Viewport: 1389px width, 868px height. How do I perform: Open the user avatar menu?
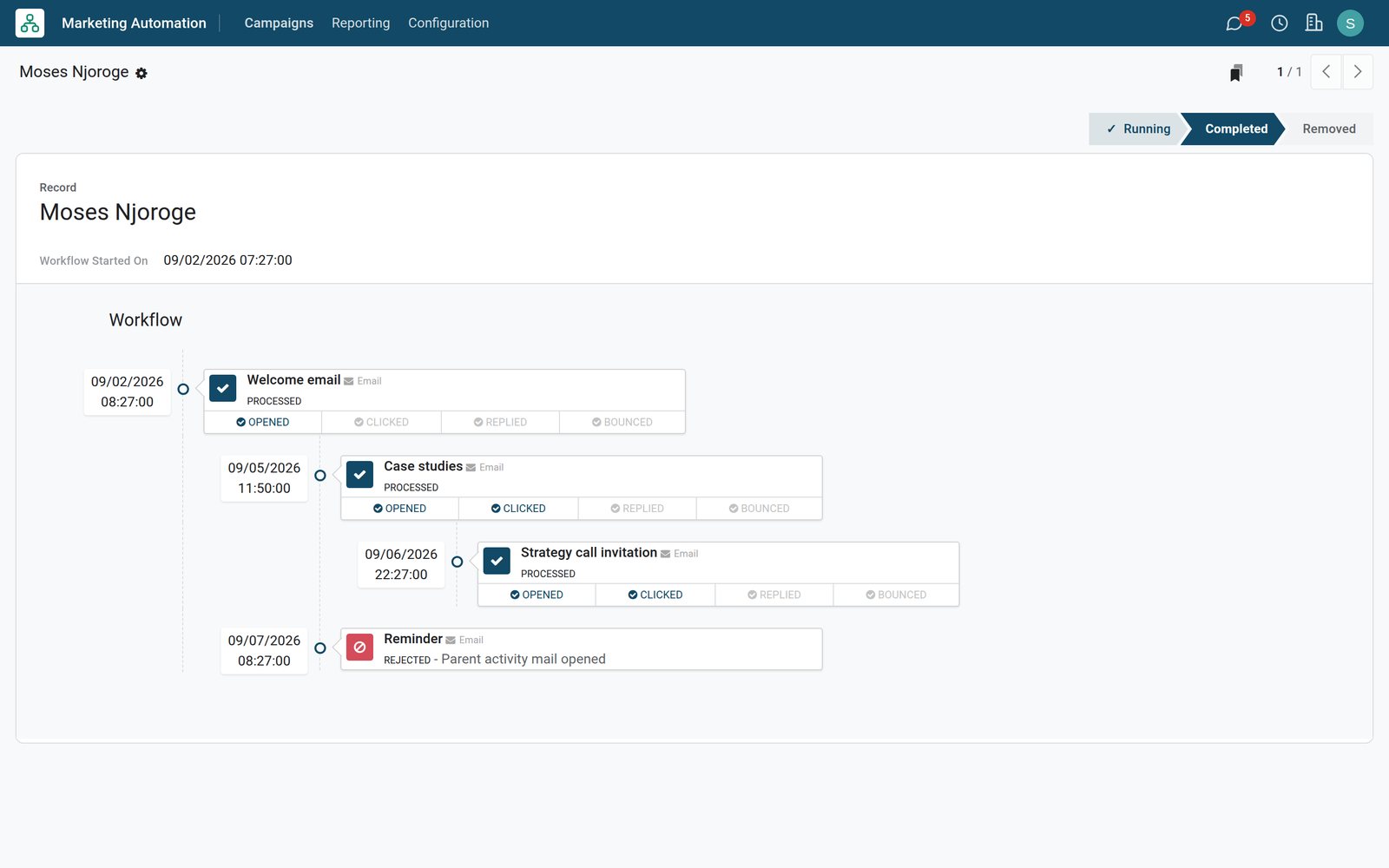pos(1350,23)
